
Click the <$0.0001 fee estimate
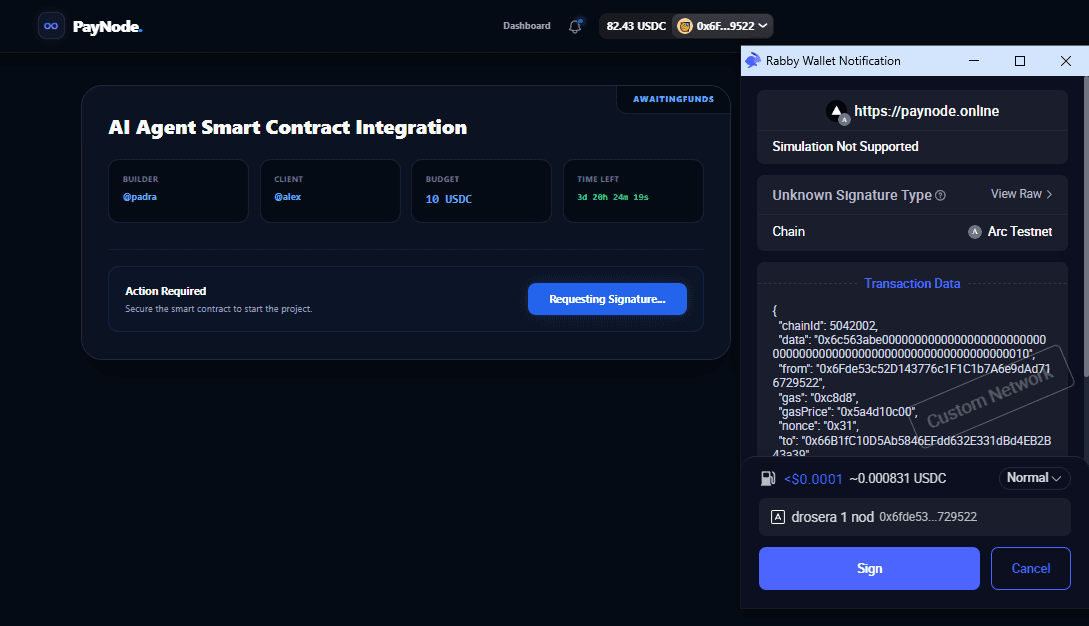tap(813, 479)
